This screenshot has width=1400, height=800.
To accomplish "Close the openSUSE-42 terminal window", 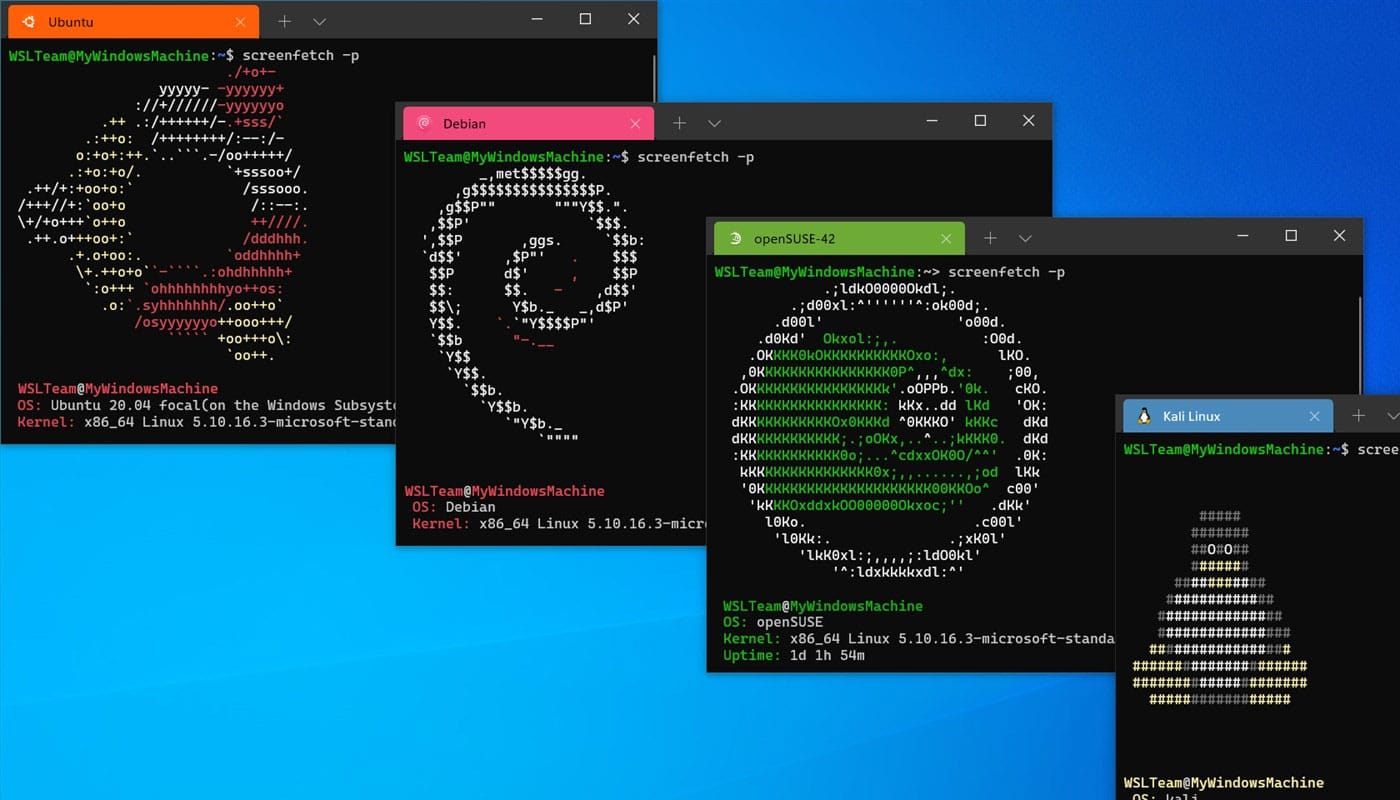I will point(1339,236).
